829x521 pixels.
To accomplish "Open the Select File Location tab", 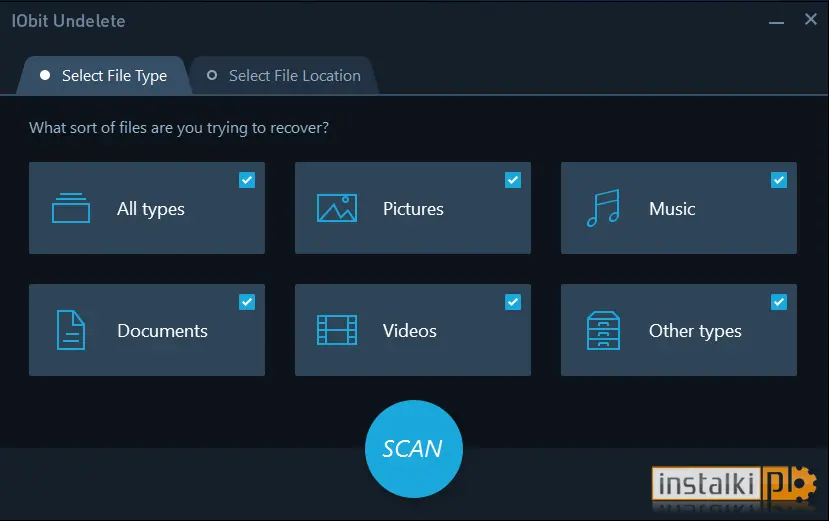I will (284, 76).
